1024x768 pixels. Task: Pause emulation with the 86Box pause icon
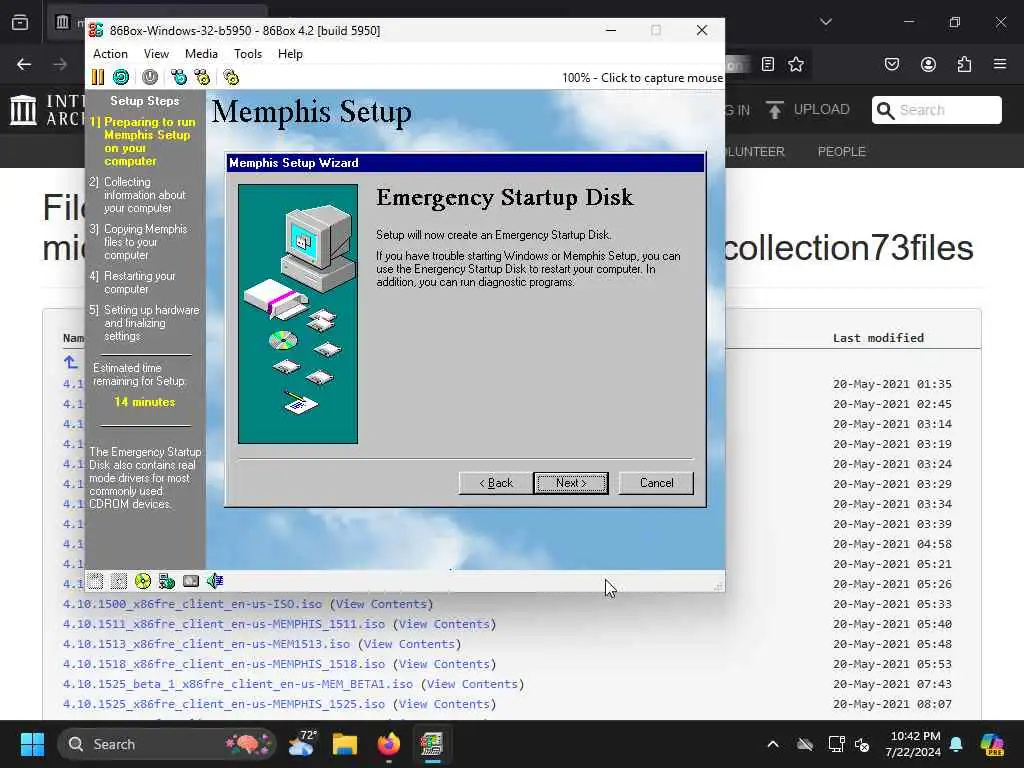point(98,77)
